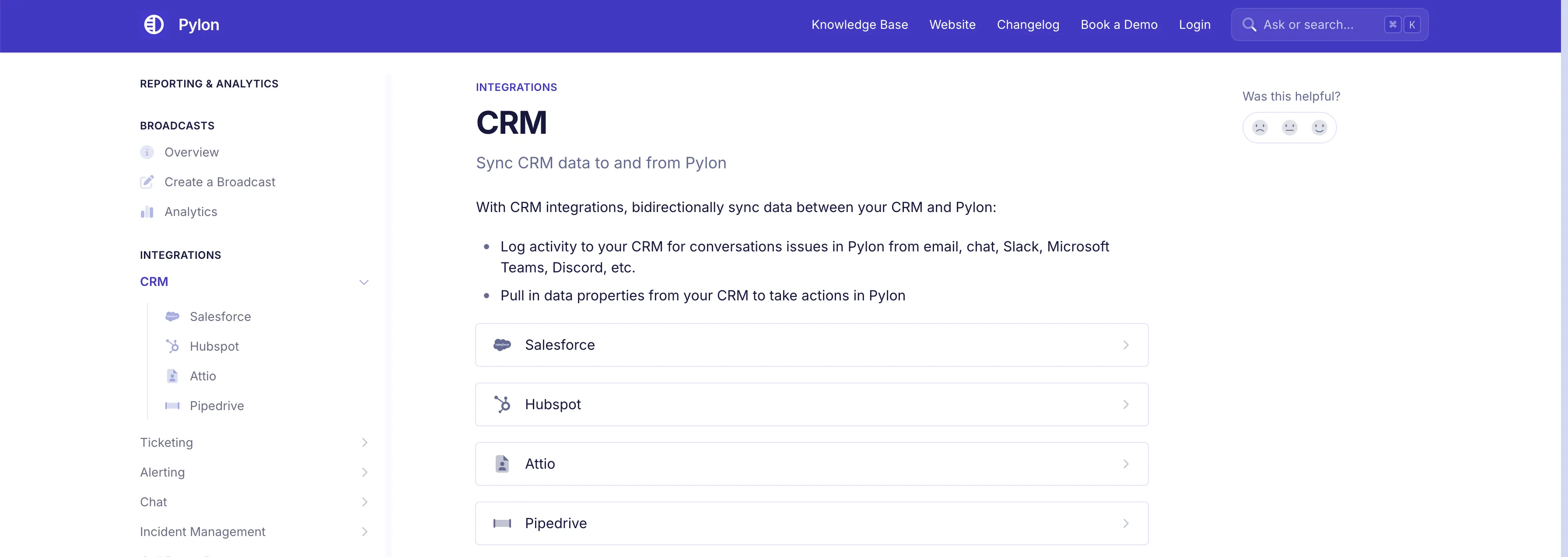The image size is (1568, 557).
Task: Click the Overview info icon in sidebar
Action: click(147, 152)
